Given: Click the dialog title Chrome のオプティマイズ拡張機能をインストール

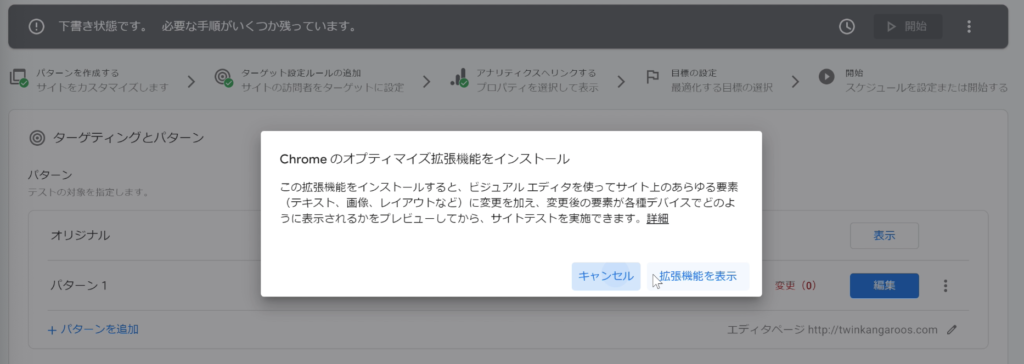Looking at the screenshot, I should tap(424, 159).
